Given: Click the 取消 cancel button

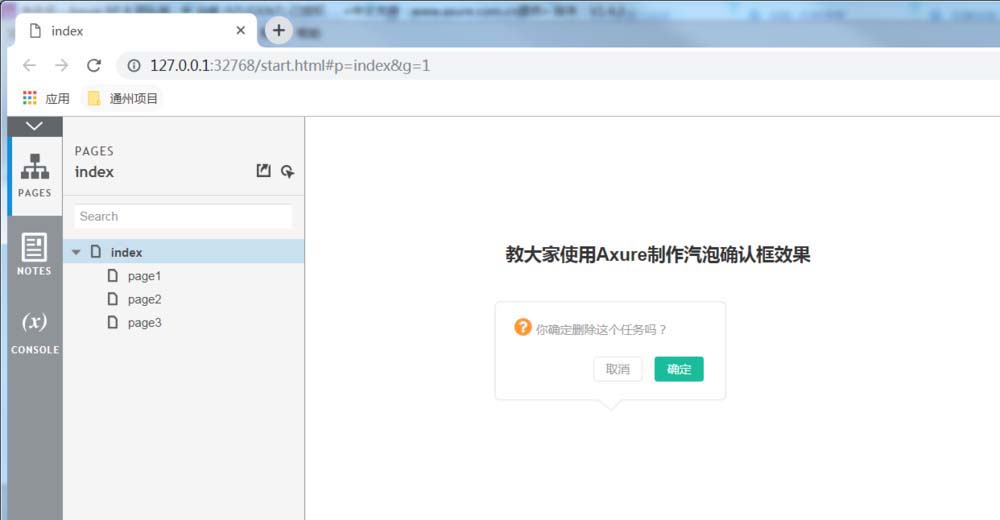Looking at the screenshot, I should click(617, 369).
